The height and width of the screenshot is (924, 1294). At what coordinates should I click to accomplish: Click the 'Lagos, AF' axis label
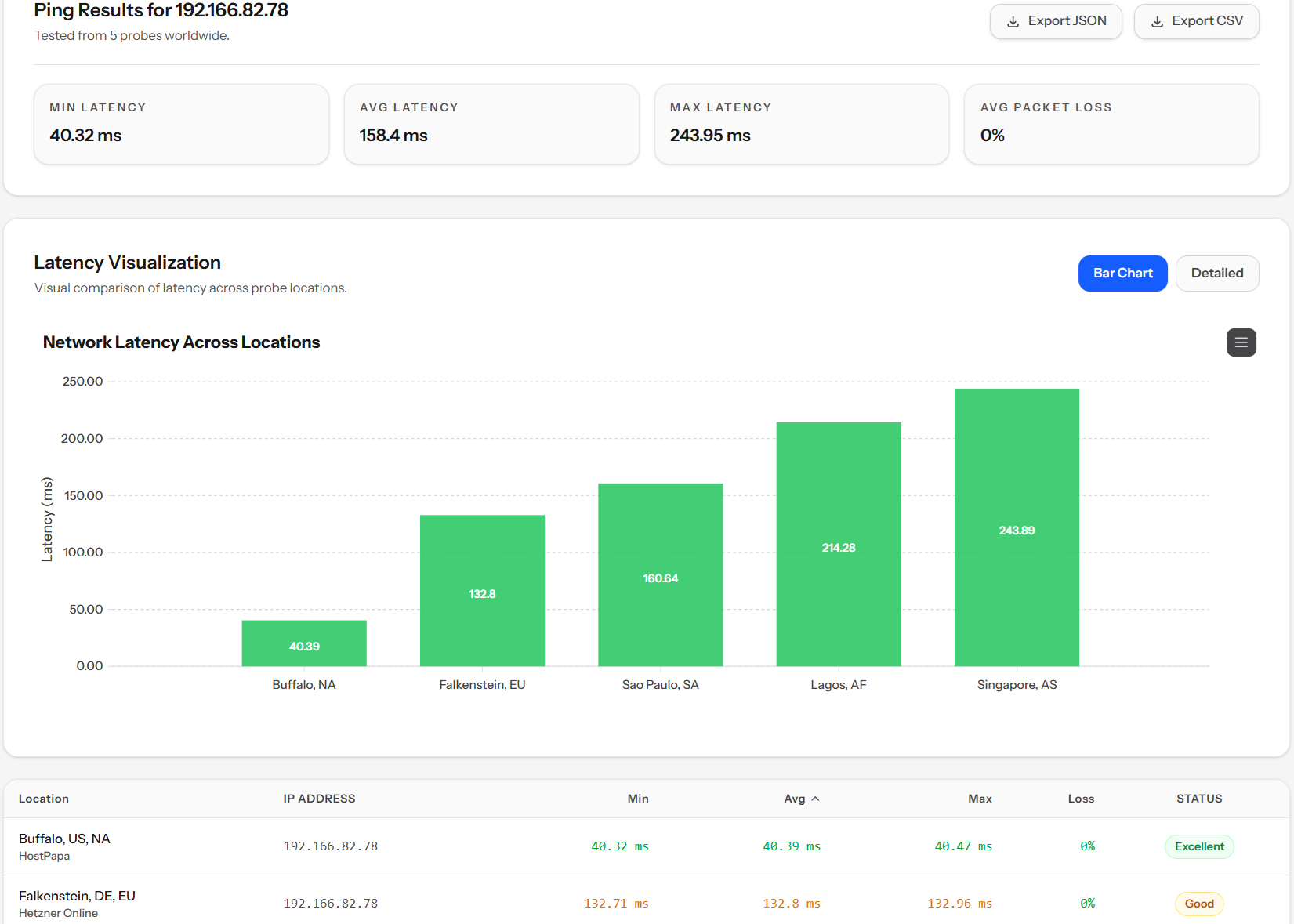(x=839, y=685)
